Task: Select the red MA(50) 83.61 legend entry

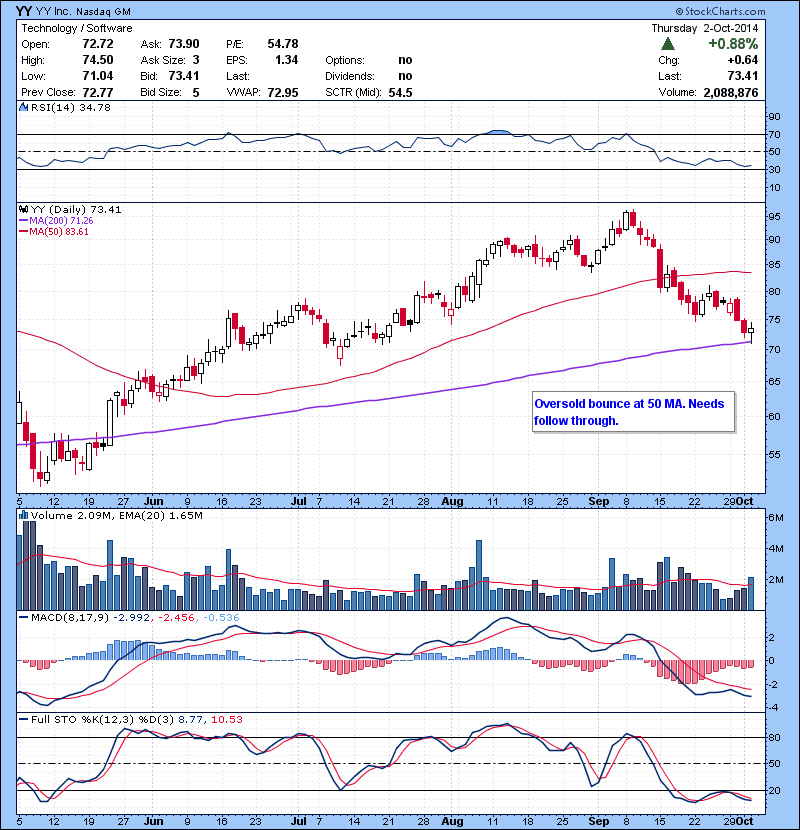Action: coord(54,232)
